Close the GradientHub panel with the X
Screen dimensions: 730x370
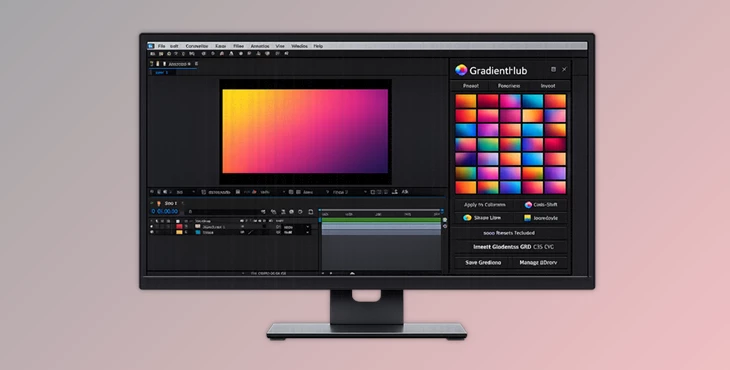[x=564, y=69]
